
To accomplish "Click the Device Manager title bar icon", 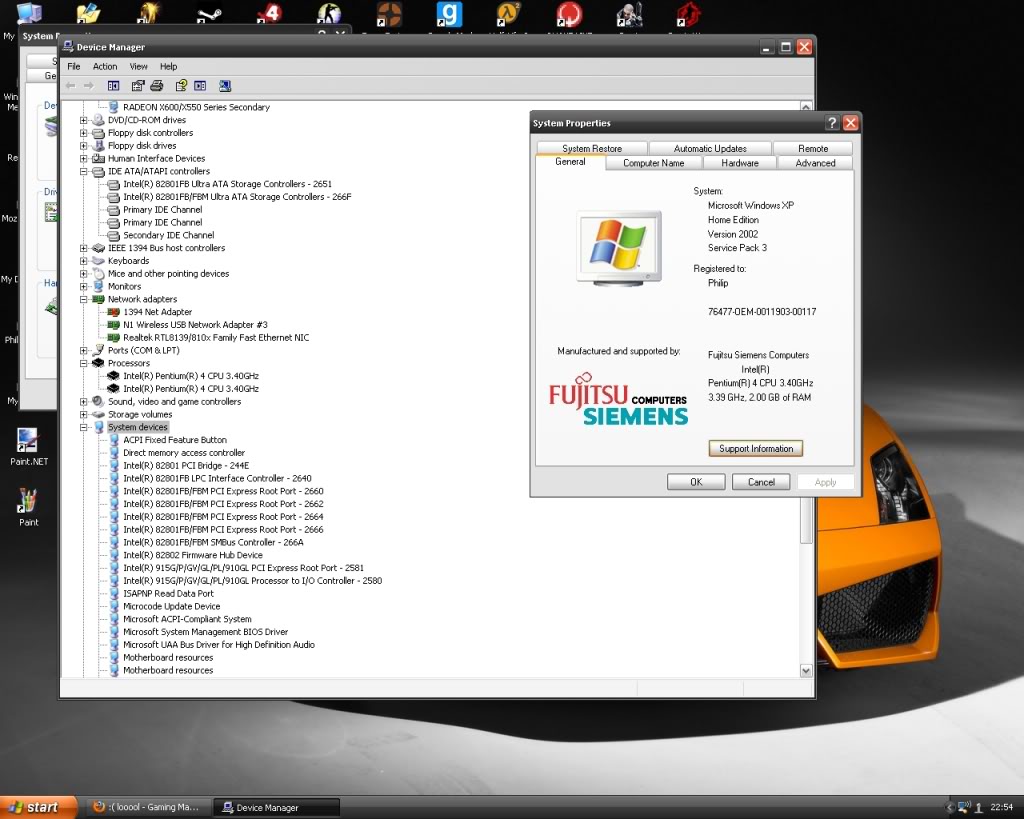I will coord(68,46).
